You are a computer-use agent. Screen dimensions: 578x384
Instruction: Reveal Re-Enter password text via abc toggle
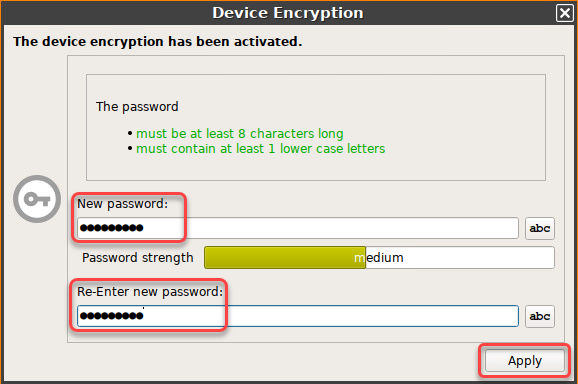pos(540,316)
